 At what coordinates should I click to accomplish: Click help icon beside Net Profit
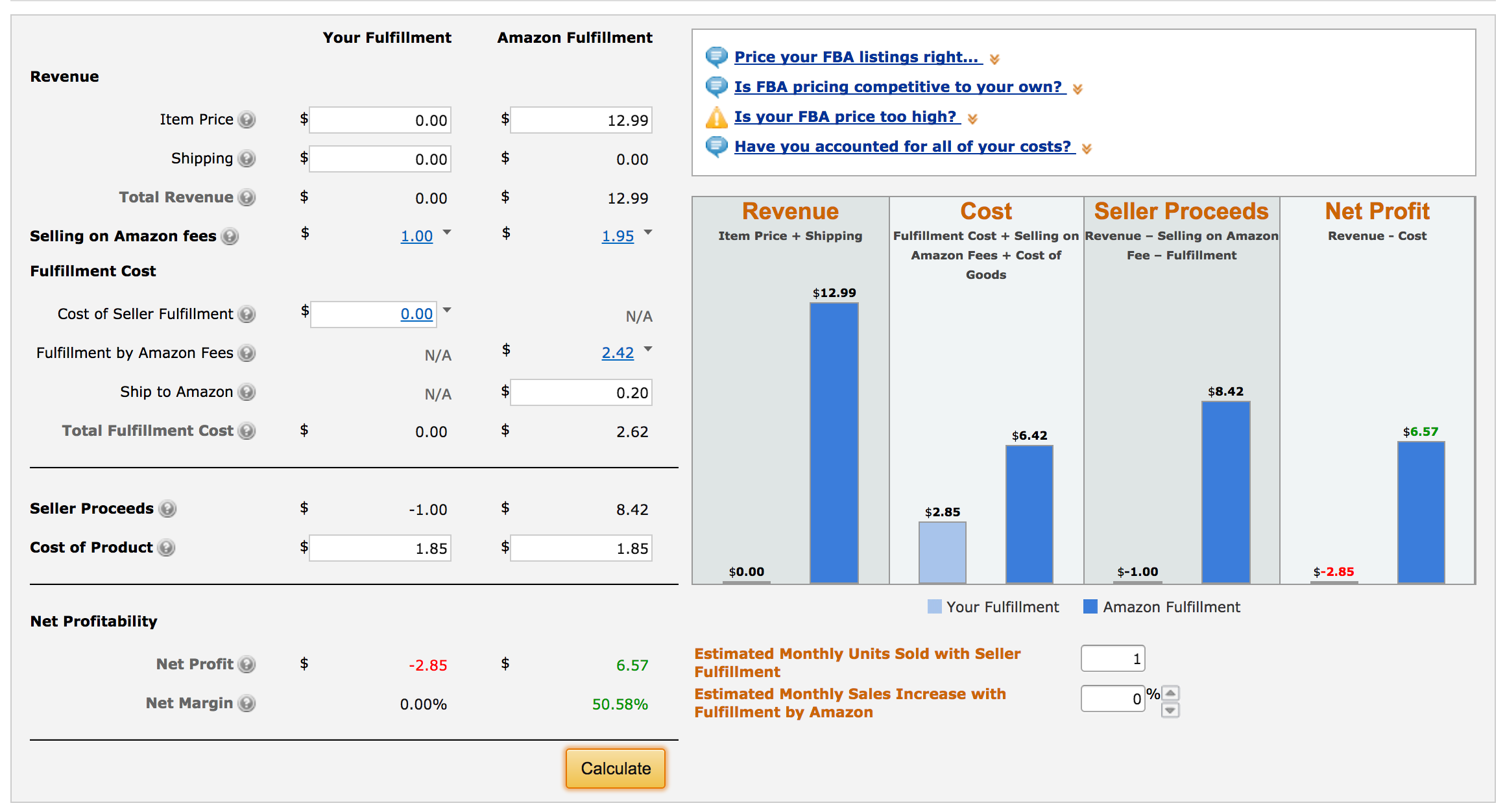[x=247, y=665]
